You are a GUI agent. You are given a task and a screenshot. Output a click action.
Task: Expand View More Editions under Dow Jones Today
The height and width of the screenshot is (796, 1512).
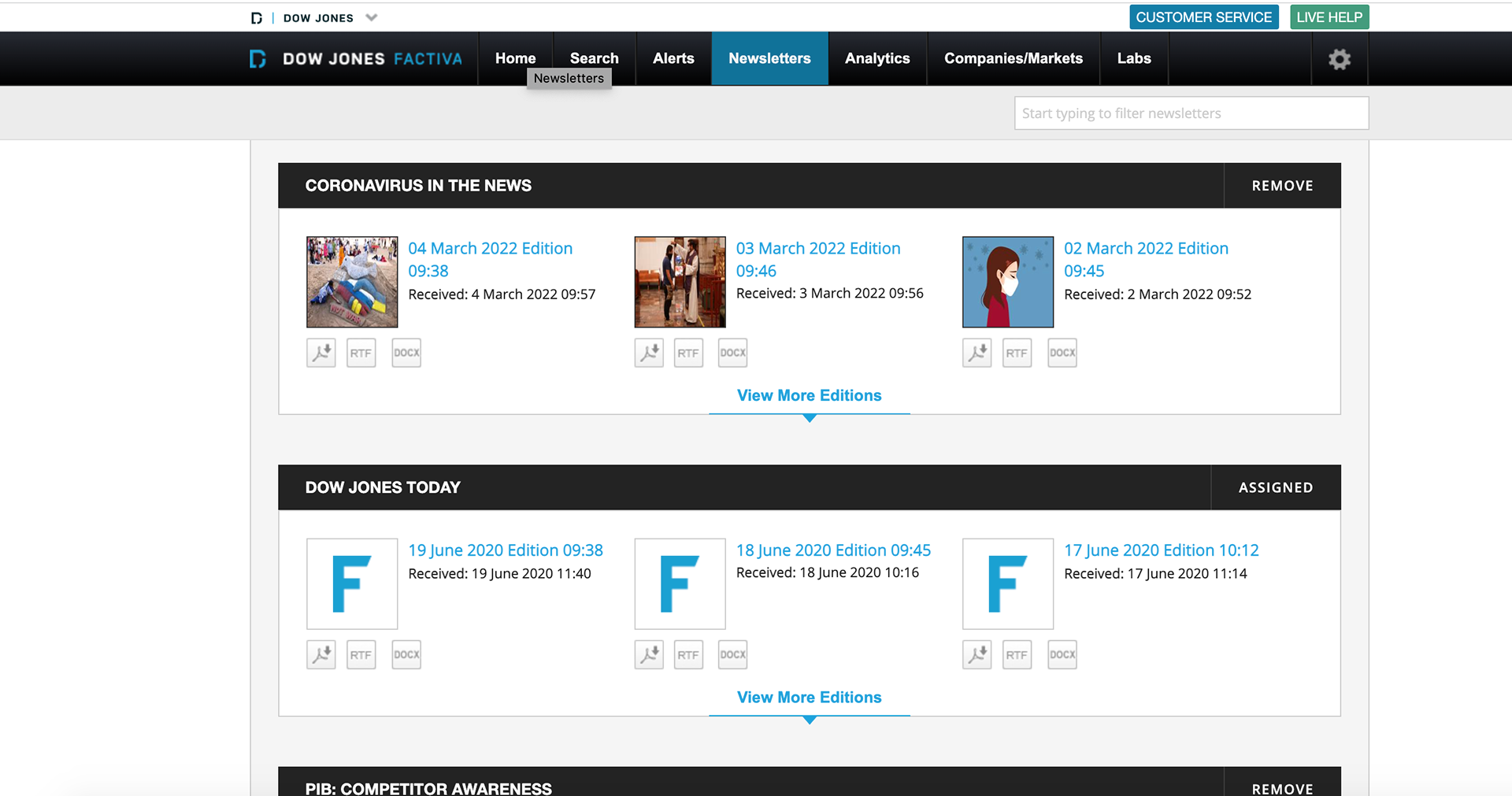tap(809, 697)
